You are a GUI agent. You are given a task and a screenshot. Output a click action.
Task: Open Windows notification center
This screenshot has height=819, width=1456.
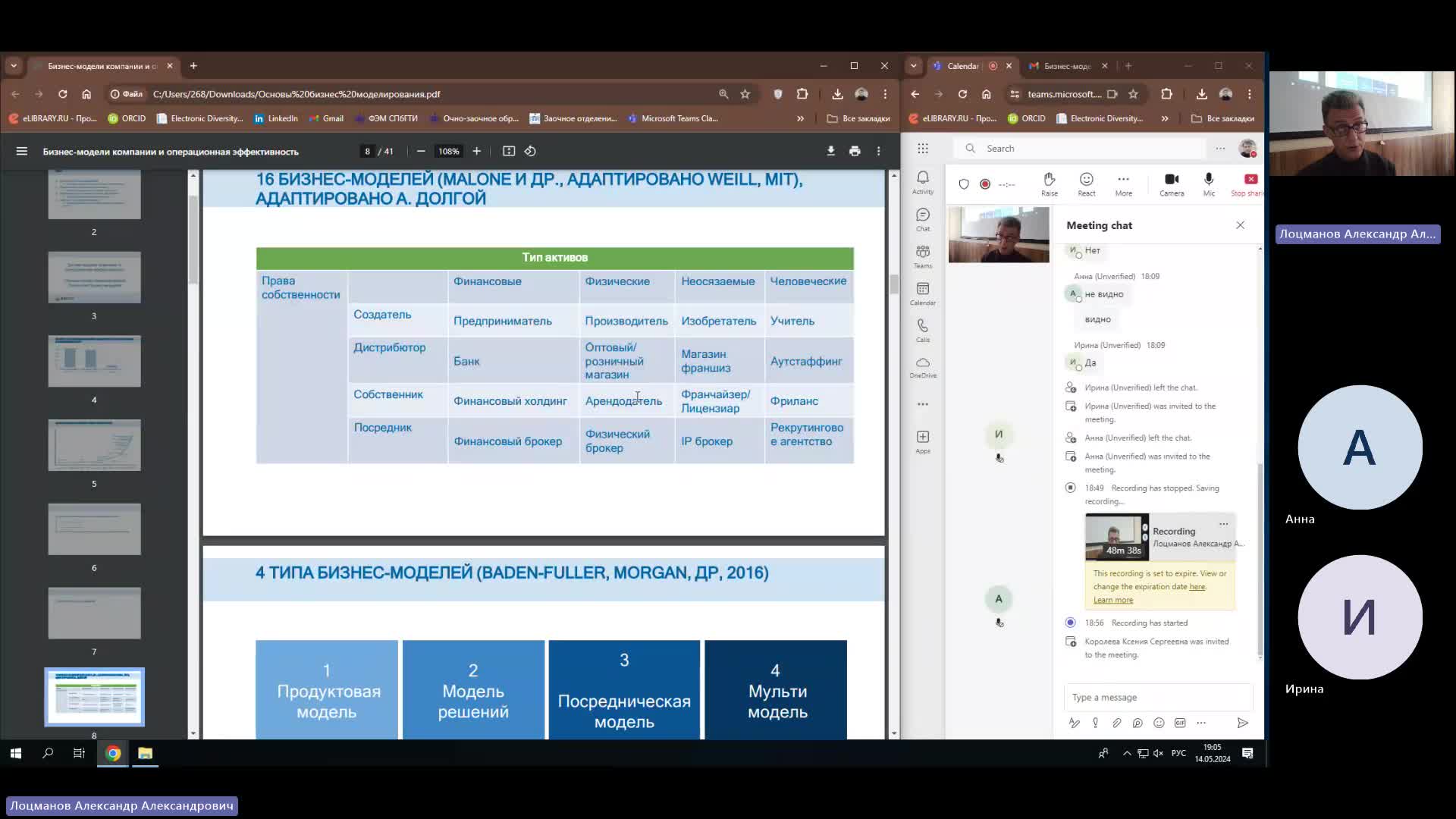pos(1247,753)
